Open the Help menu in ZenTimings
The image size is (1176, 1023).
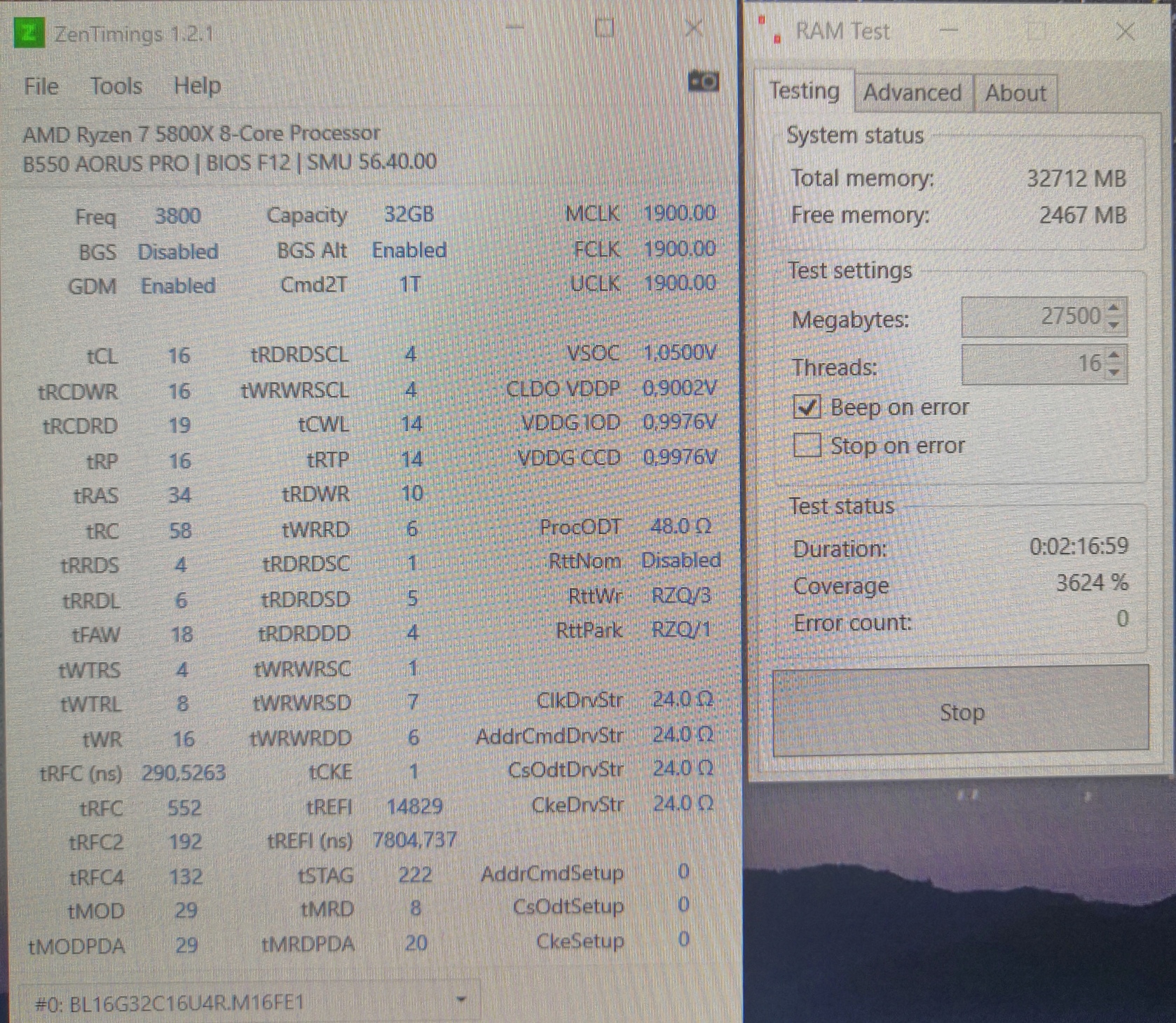tap(198, 86)
